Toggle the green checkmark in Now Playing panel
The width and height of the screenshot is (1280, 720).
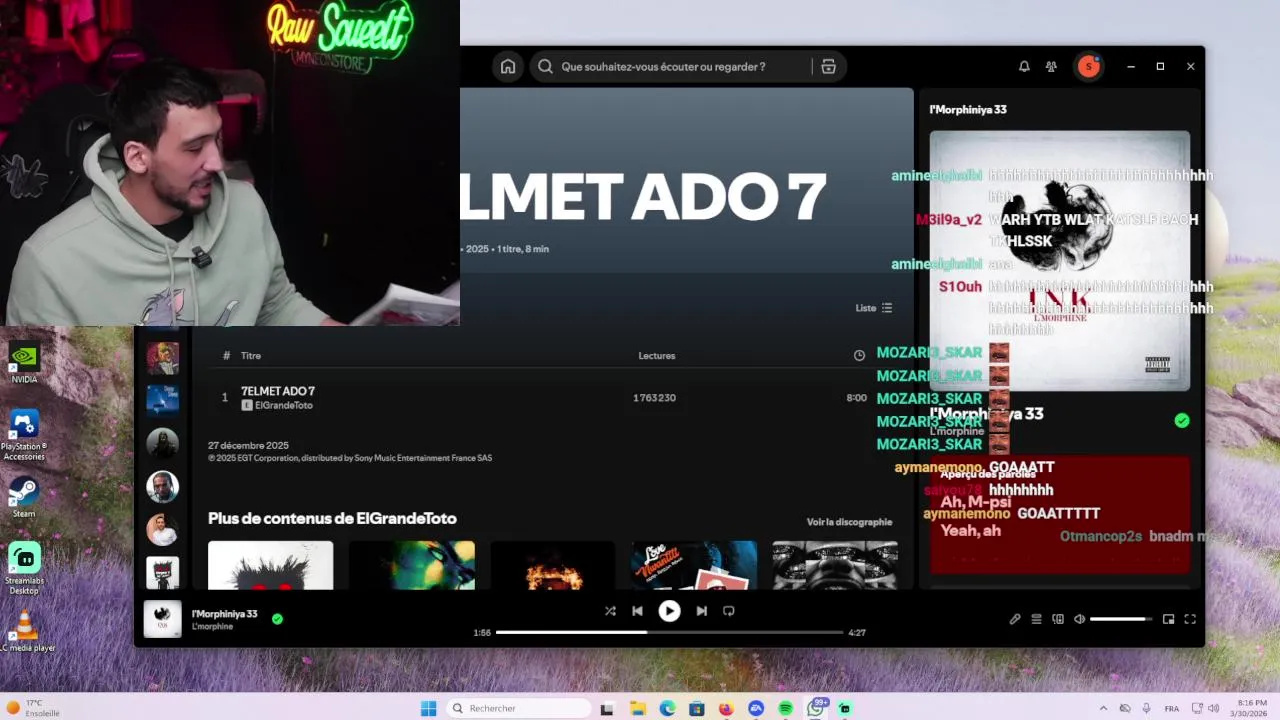tap(1182, 421)
